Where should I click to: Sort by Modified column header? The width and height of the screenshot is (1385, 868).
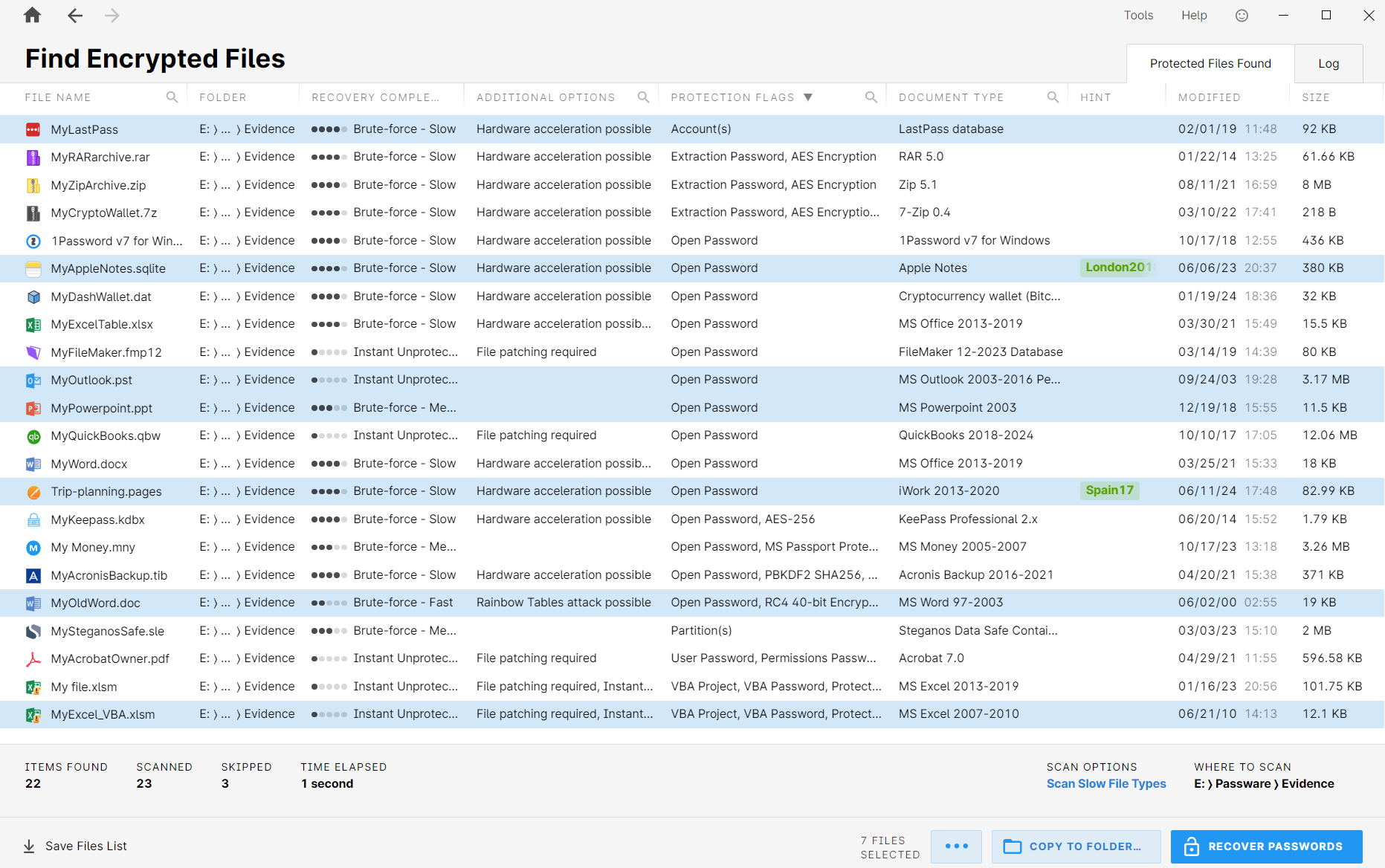pos(1209,97)
